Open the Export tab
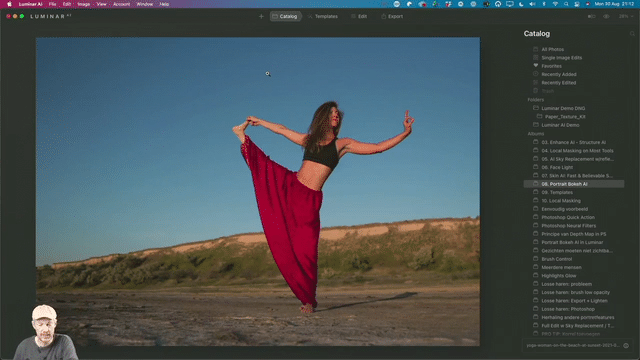The image size is (640, 360). point(392,16)
